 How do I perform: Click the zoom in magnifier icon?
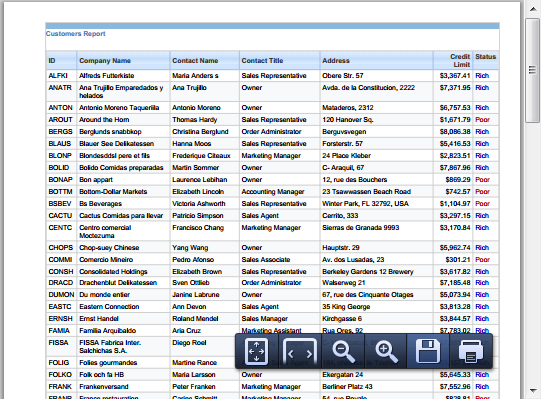coord(386,352)
